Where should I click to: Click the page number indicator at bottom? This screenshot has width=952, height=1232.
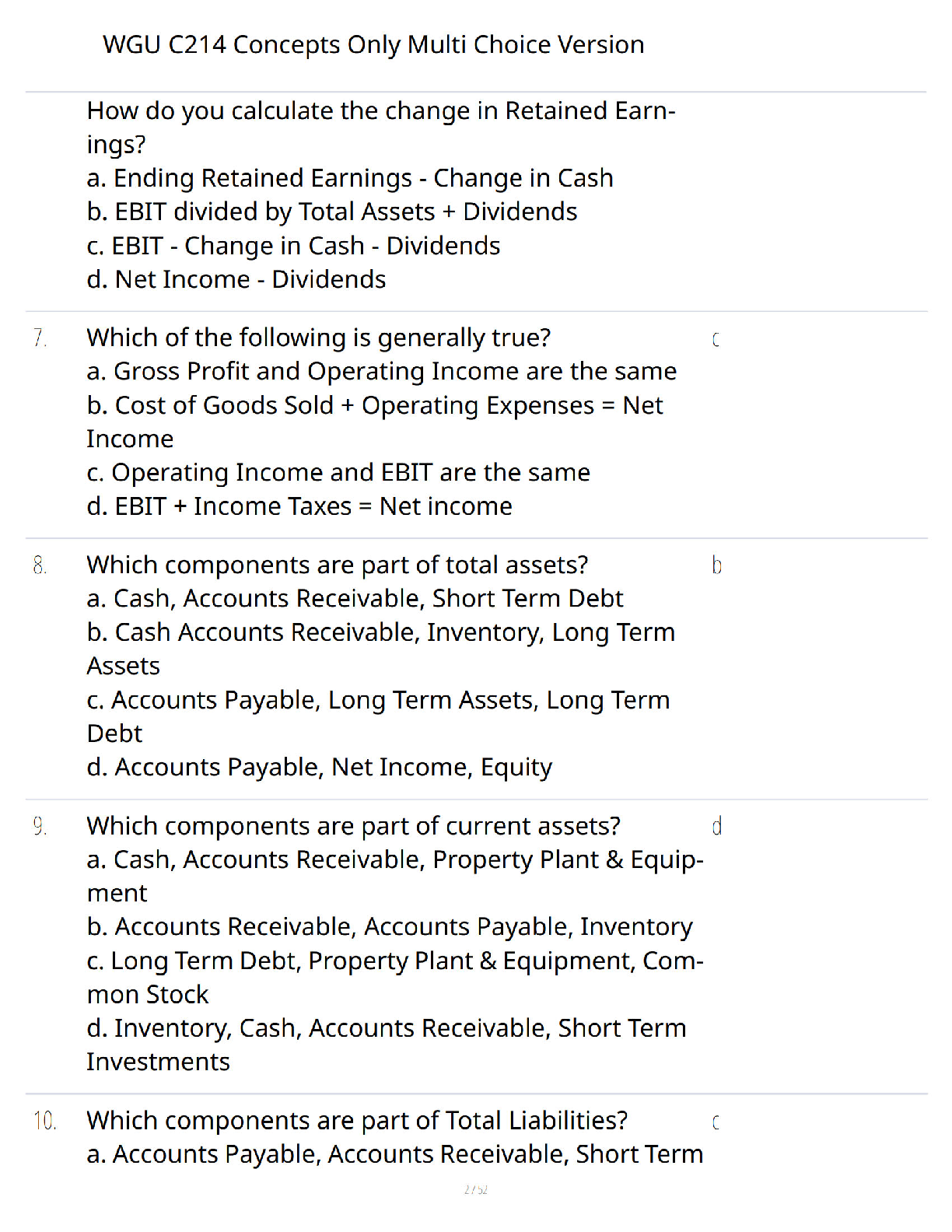tap(475, 1189)
